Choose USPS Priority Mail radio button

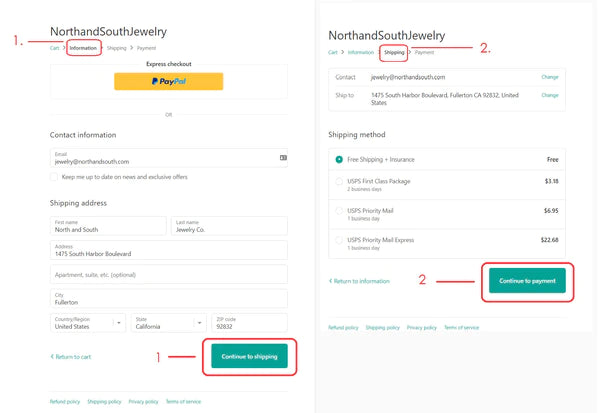point(339,211)
